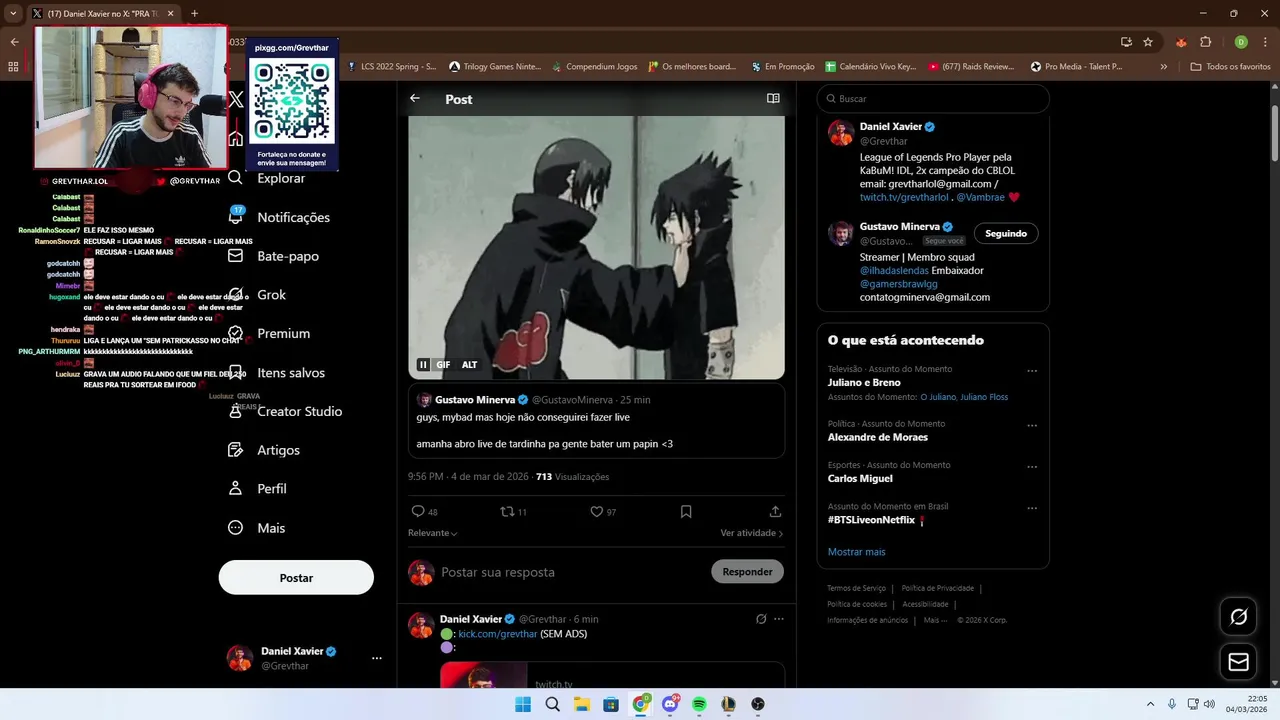Image resolution: width=1280 pixels, height=720 pixels.
Task: Open a new Chrome tab
Action: point(194,14)
